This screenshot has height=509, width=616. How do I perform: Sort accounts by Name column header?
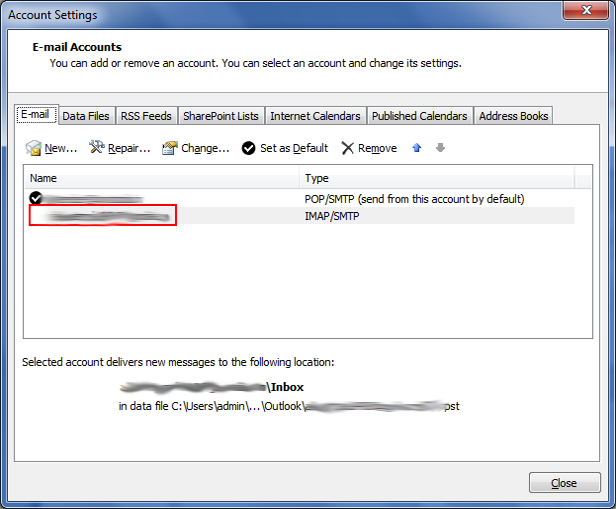(x=161, y=178)
